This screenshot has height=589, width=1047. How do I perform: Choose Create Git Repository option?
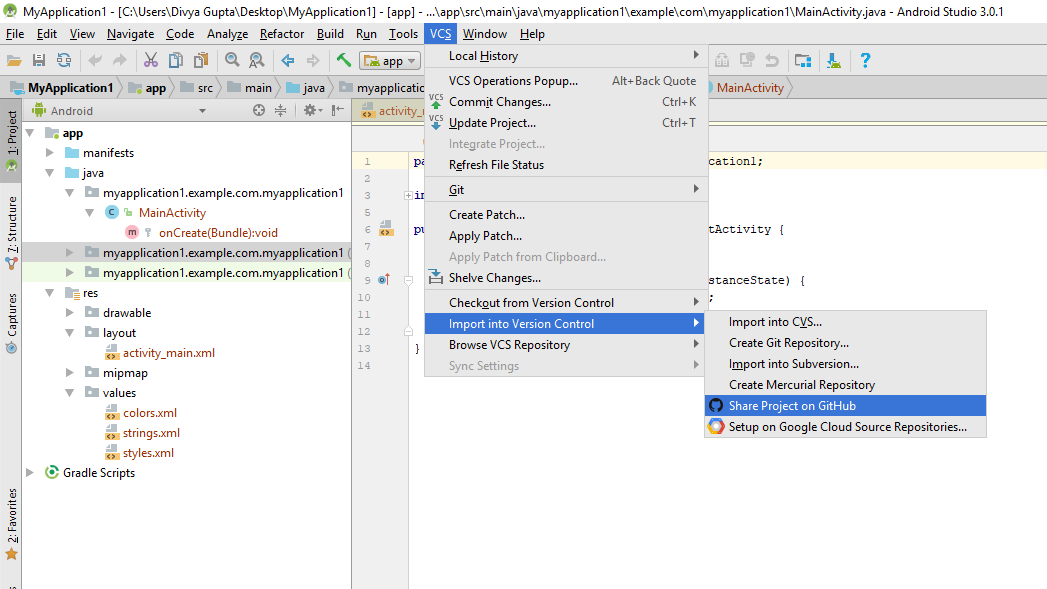click(845, 343)
